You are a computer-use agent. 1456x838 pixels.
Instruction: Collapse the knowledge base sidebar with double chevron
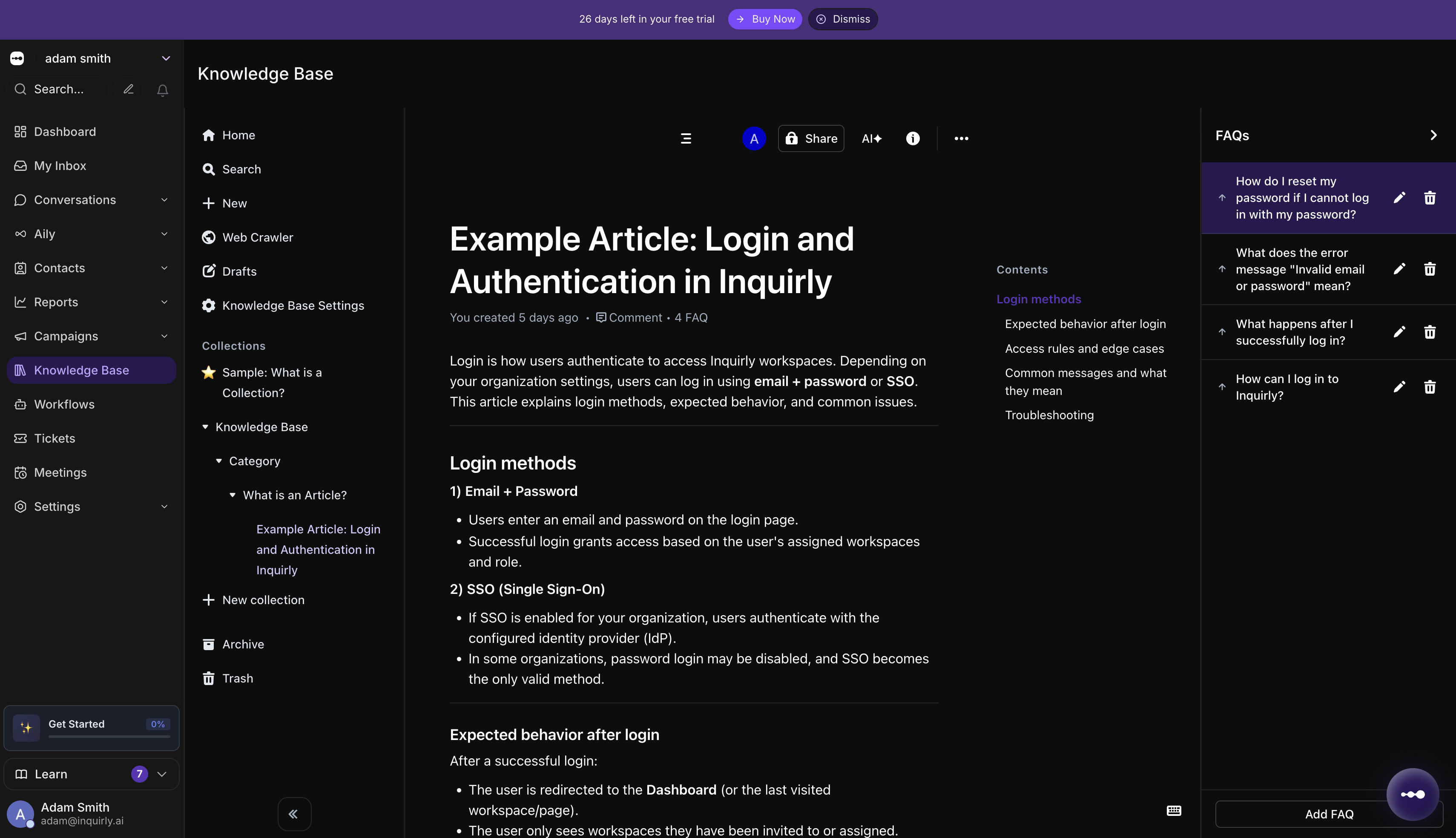(294, 814)
